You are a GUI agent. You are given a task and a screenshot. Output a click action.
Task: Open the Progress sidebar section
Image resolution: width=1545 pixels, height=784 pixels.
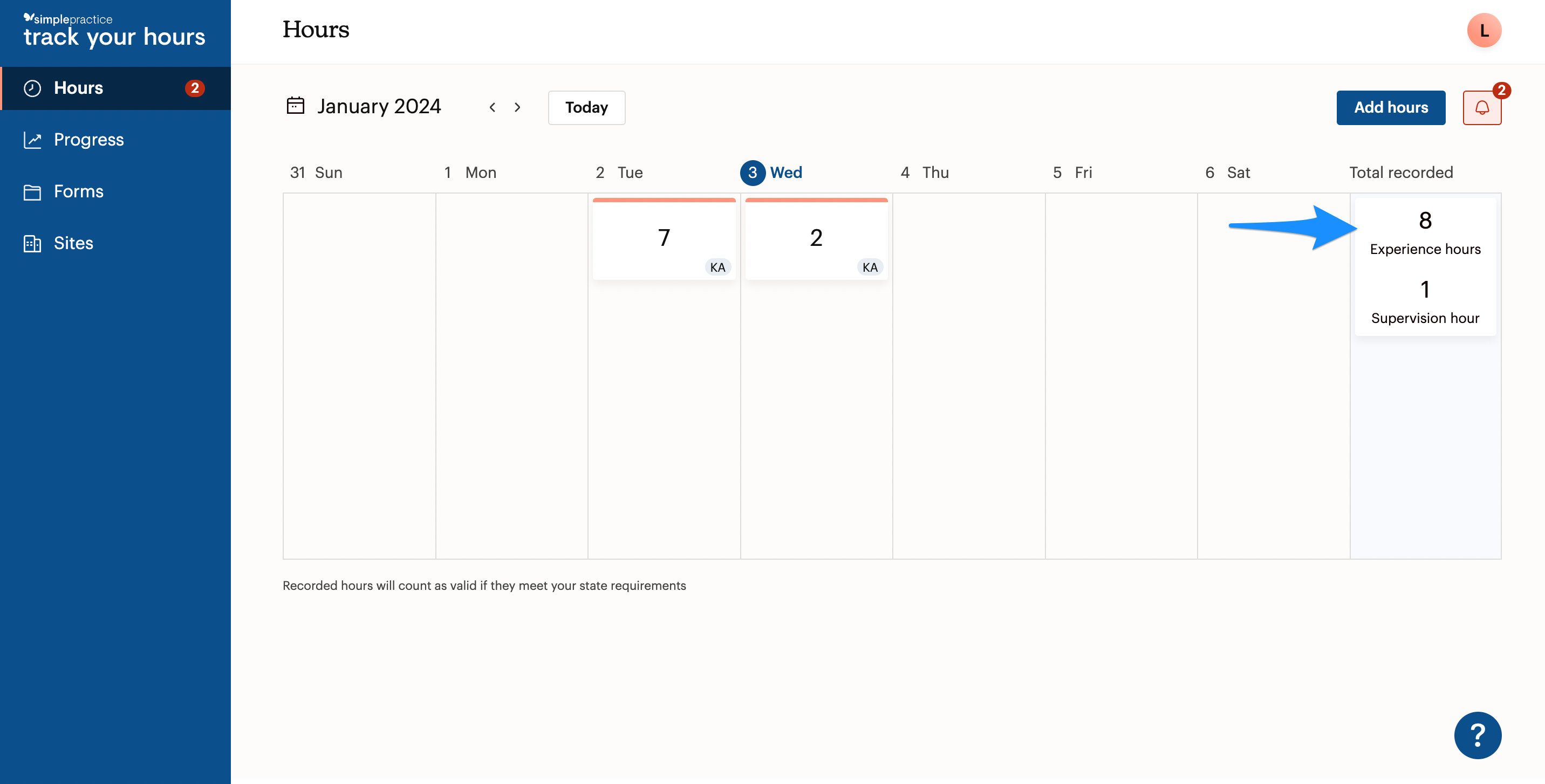pos(115,140)
